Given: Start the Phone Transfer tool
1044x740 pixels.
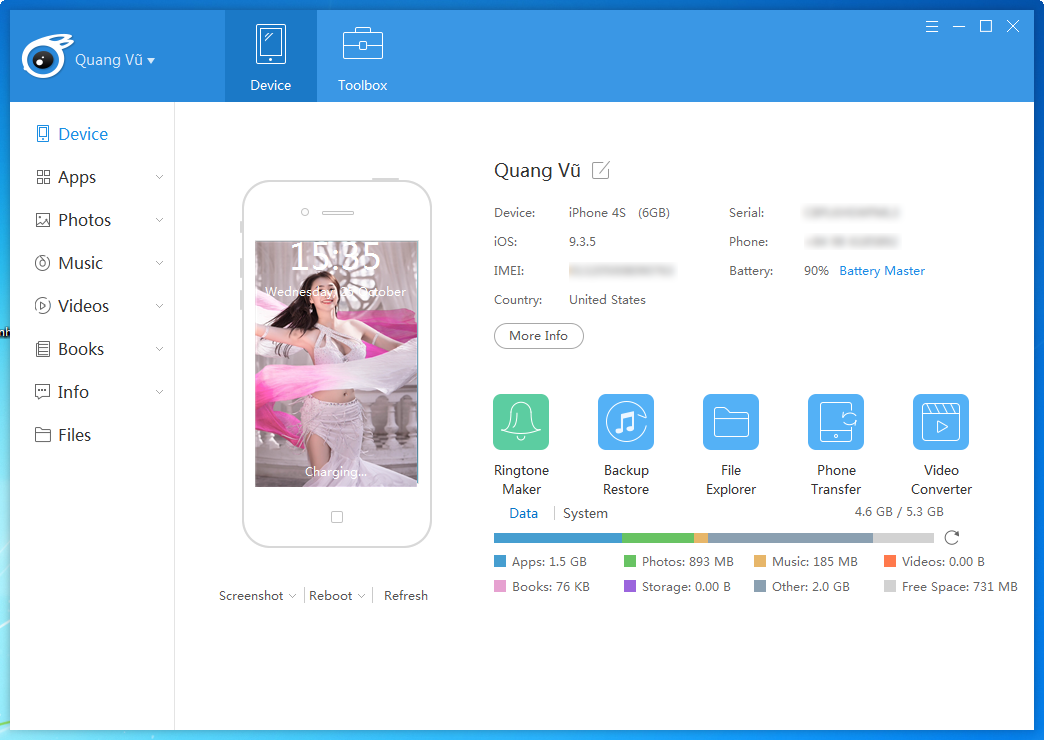Looking at the screenshot, I should (836, 422).
